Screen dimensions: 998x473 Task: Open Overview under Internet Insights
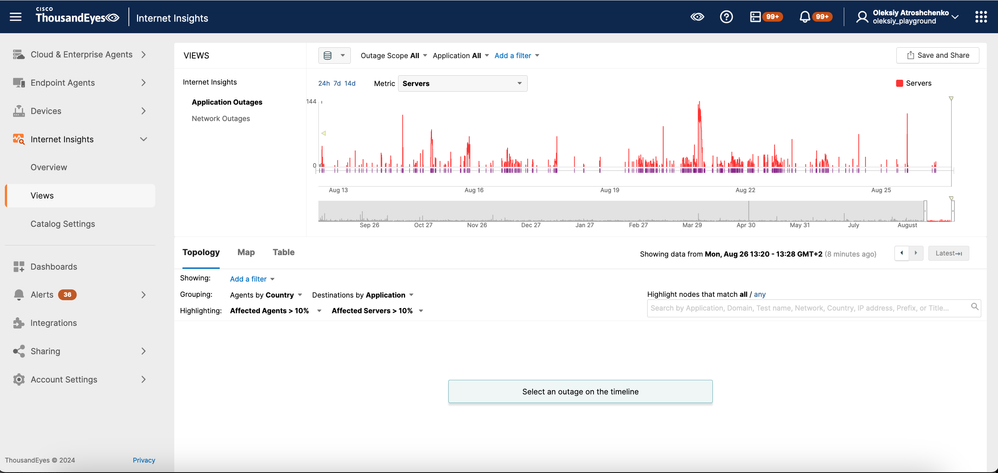(x=48, y=167)
